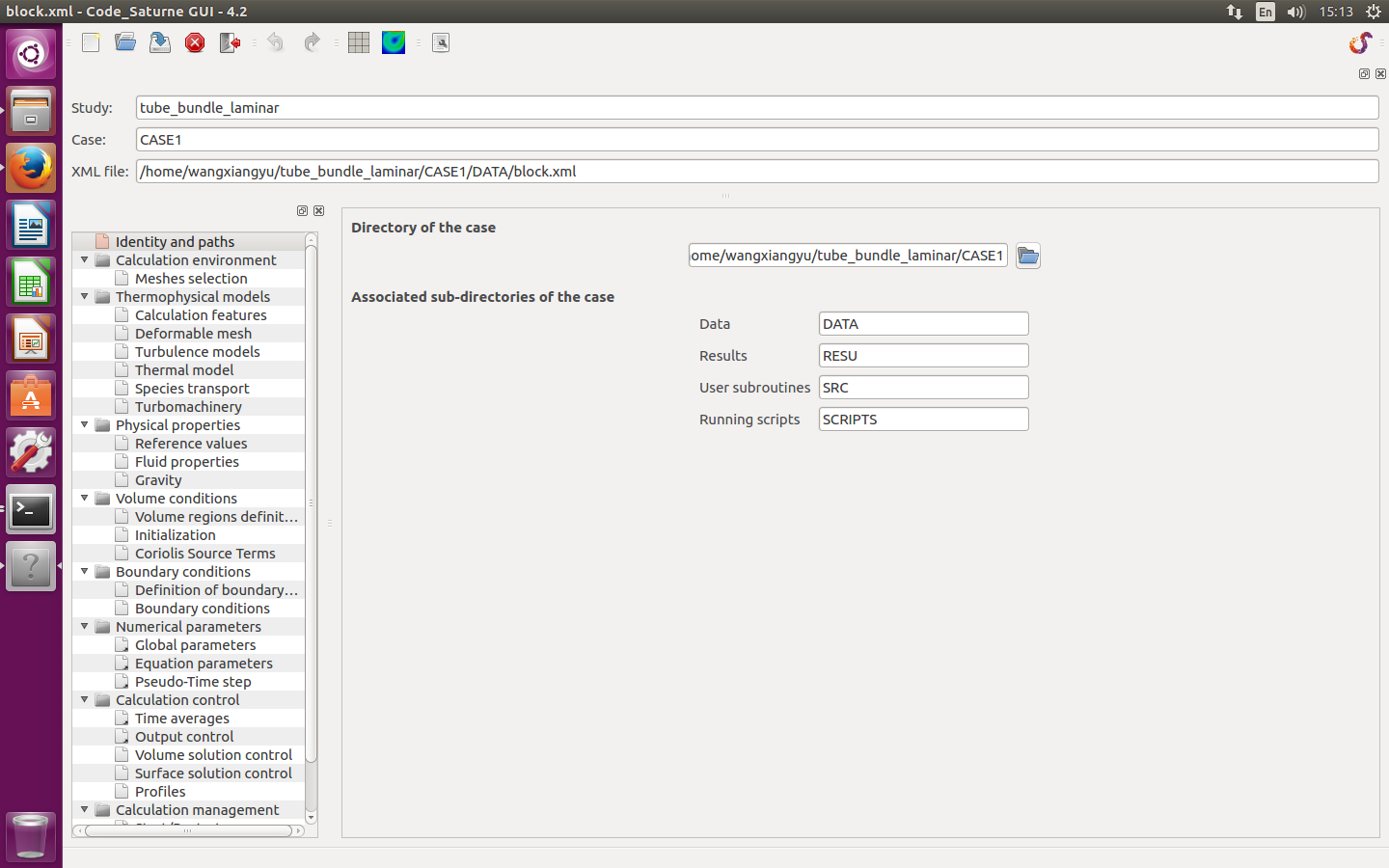Click the vertical scrollbar of the tree panel
Viewport: 1389px width, 868px height.
pyautogui.click(x=311, y=502)
